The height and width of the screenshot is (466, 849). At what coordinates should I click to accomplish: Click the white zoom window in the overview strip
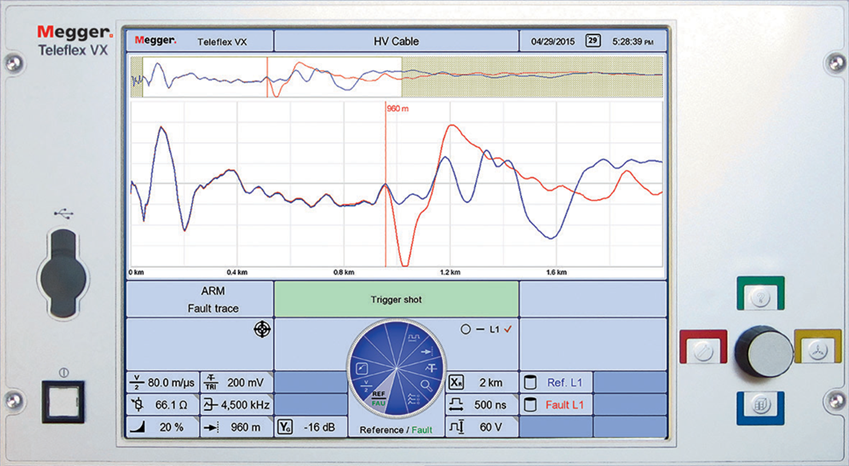pyautogui.click(x=272, y=77)
